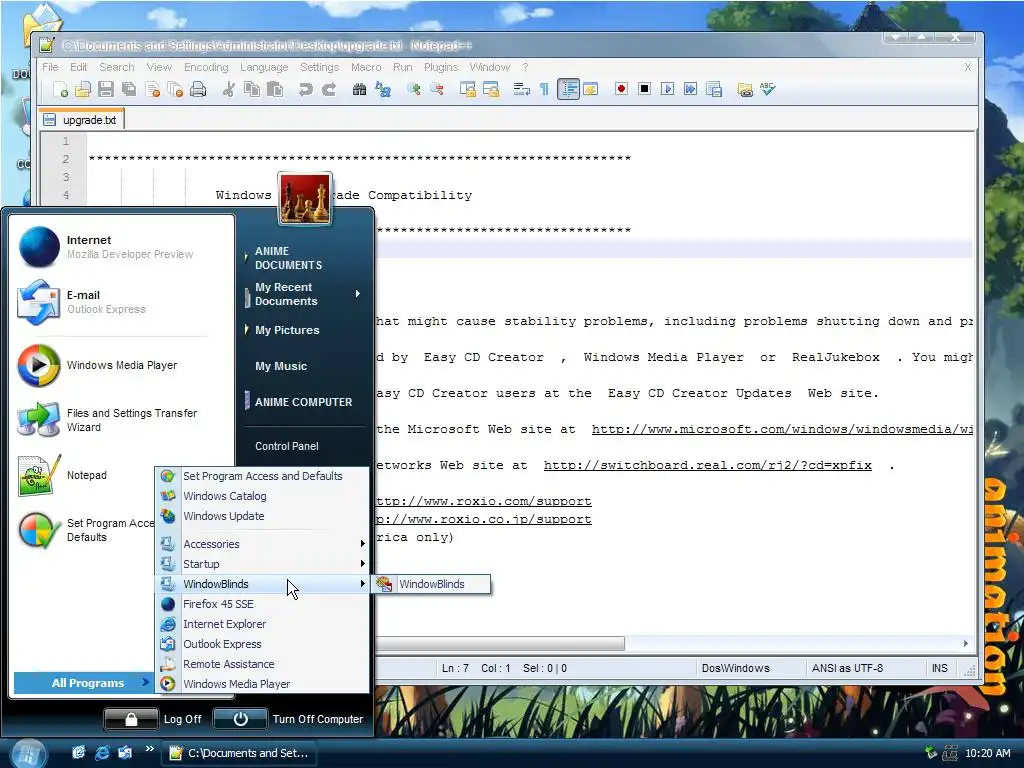Expand My Recent Documents submenu arrow
Screen dimensions: 1024x768
[x=358, y=294]
